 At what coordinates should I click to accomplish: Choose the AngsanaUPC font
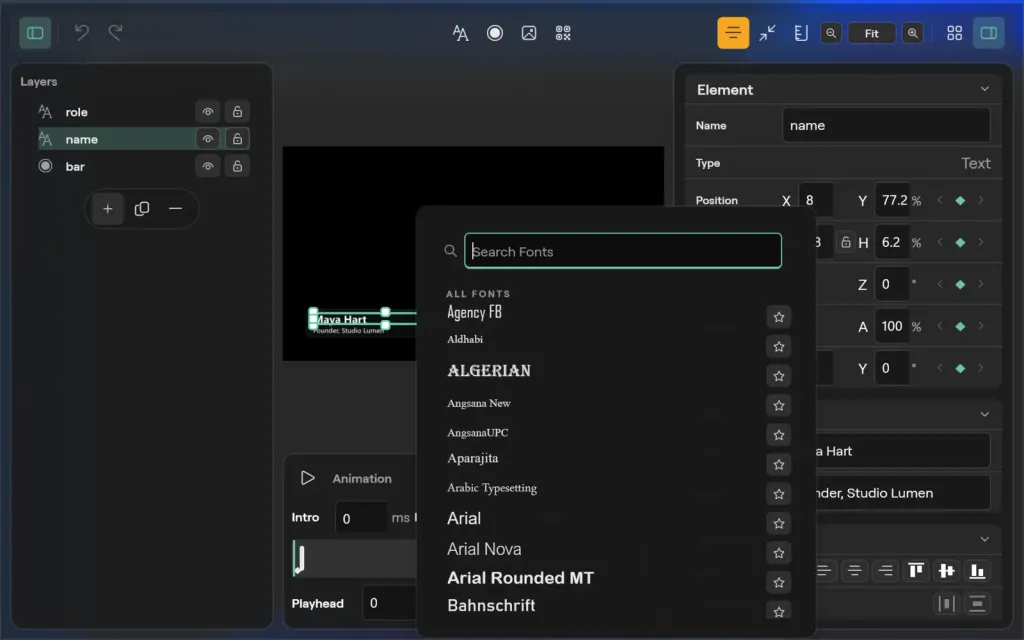[x=477, y=433]
